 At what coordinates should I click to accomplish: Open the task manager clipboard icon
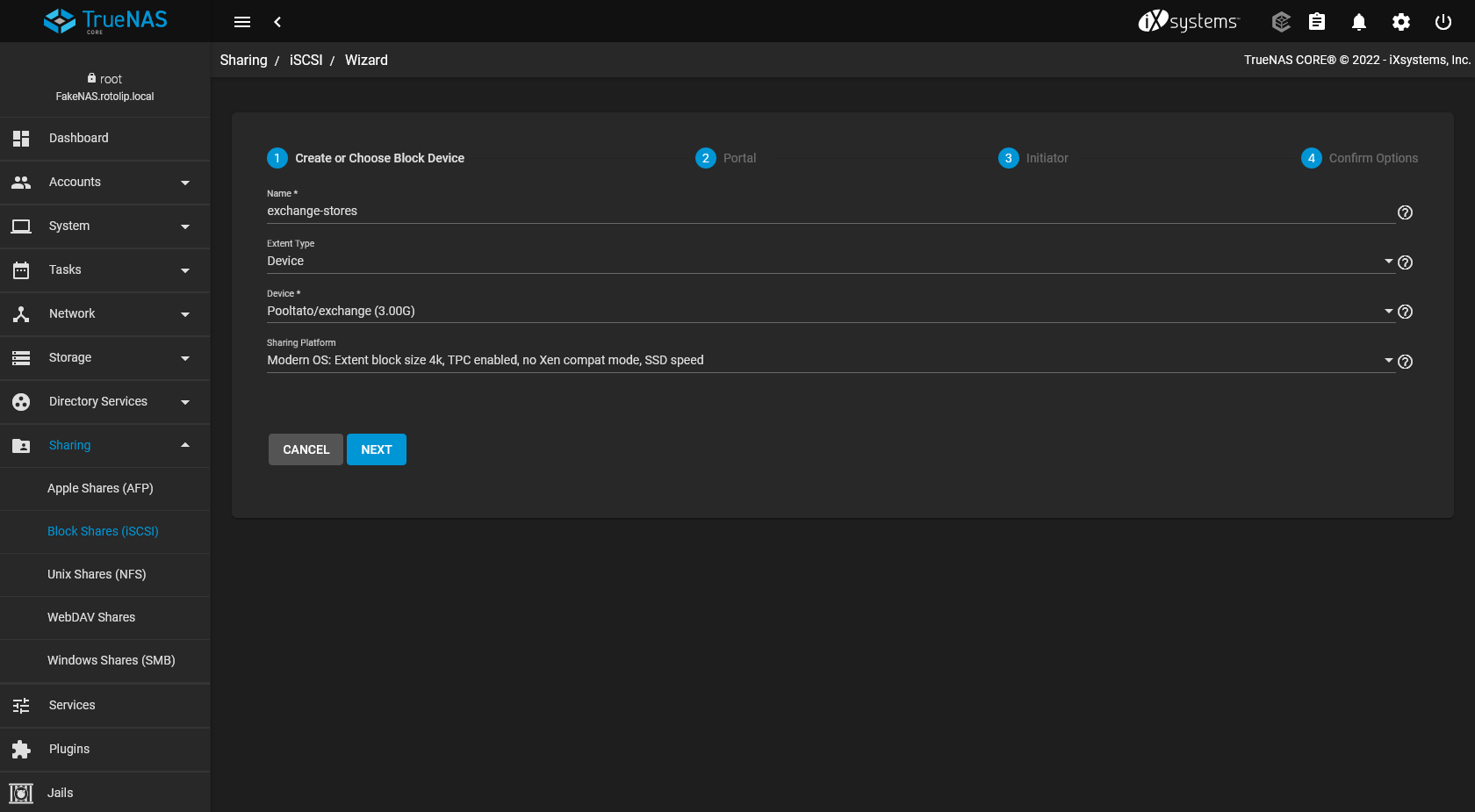[x=1317, y=21]
